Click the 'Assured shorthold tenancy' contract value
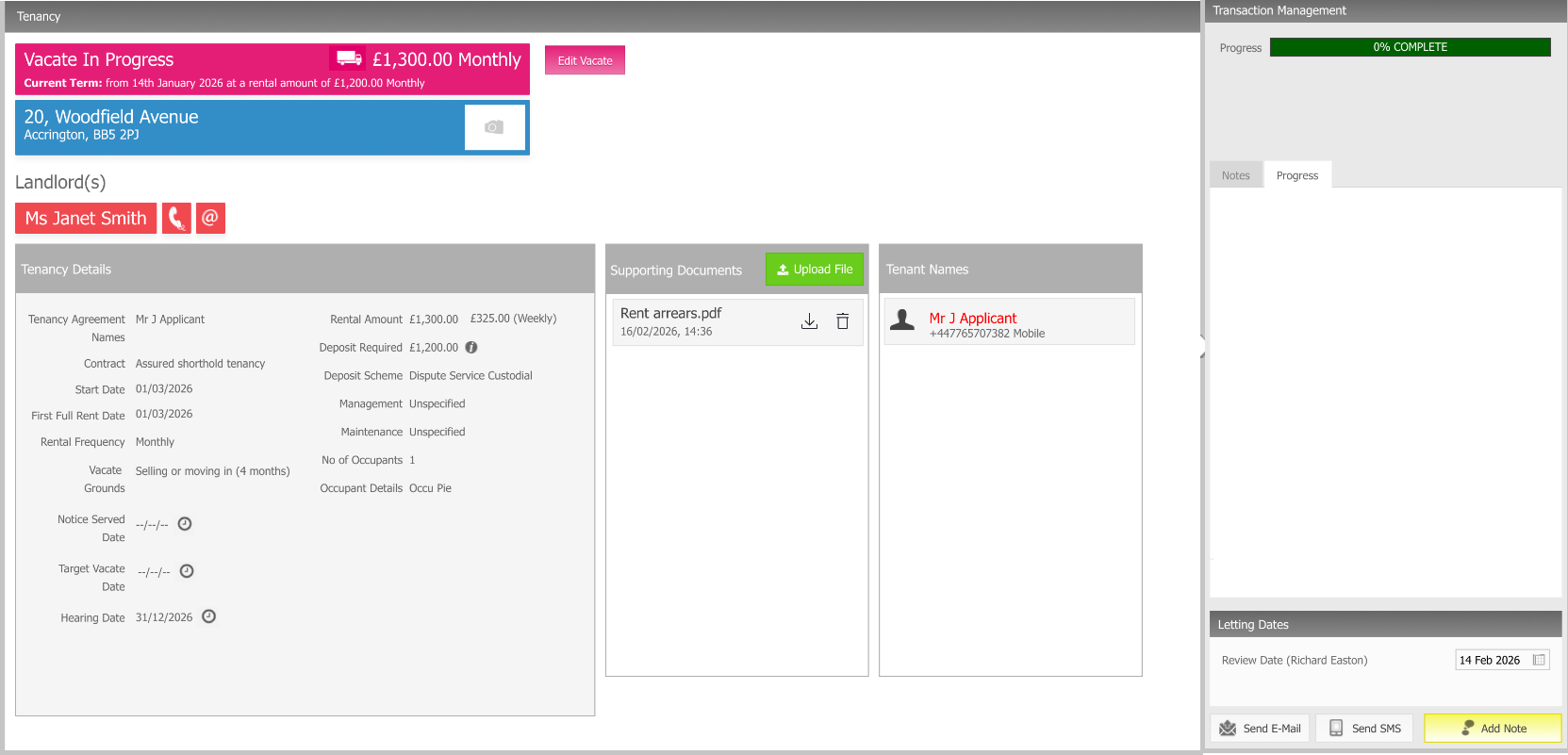This screenshot has width=1568, height=755. click(x=201, y=364)
